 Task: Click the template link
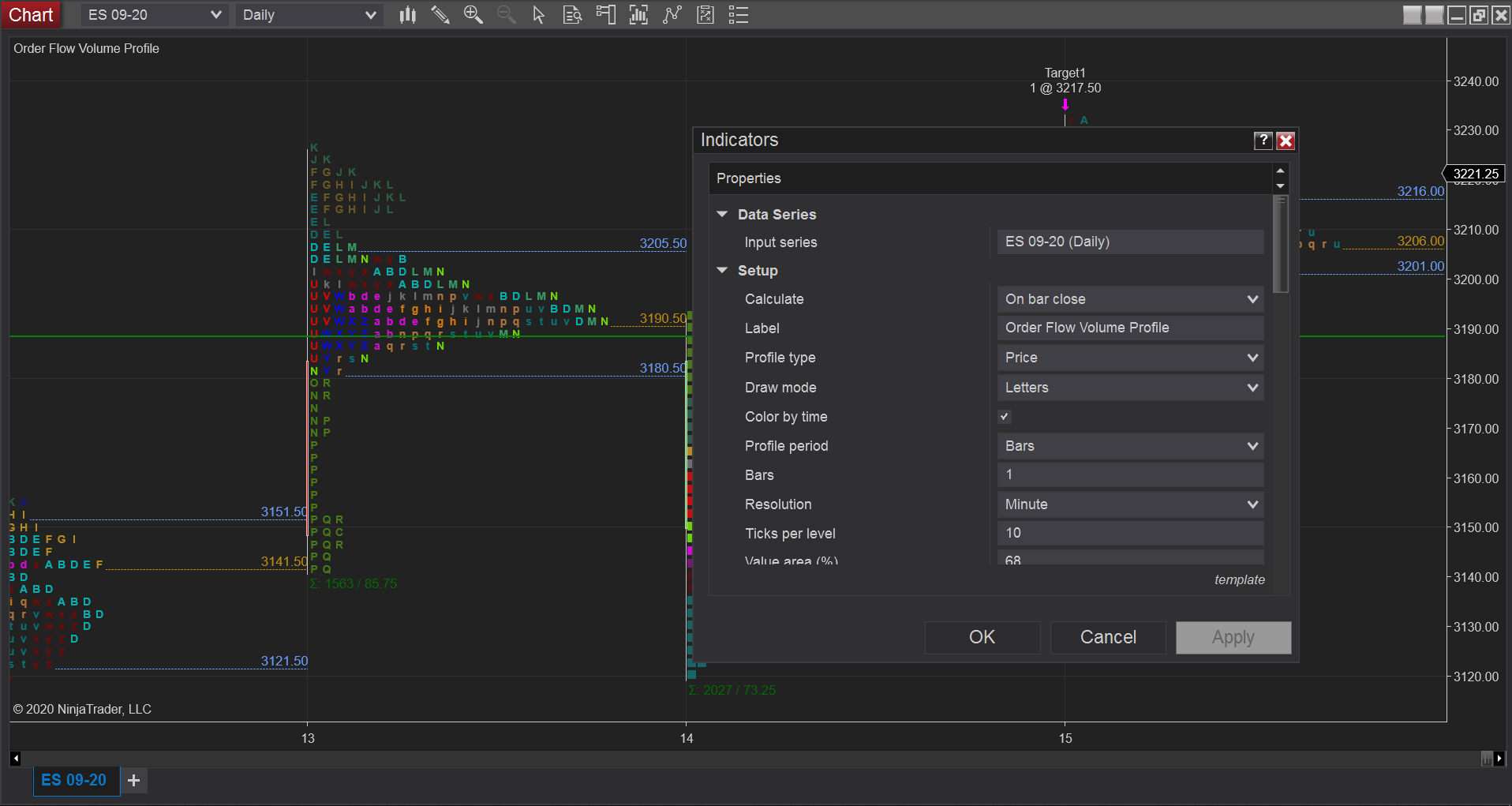pos(1239,579)
